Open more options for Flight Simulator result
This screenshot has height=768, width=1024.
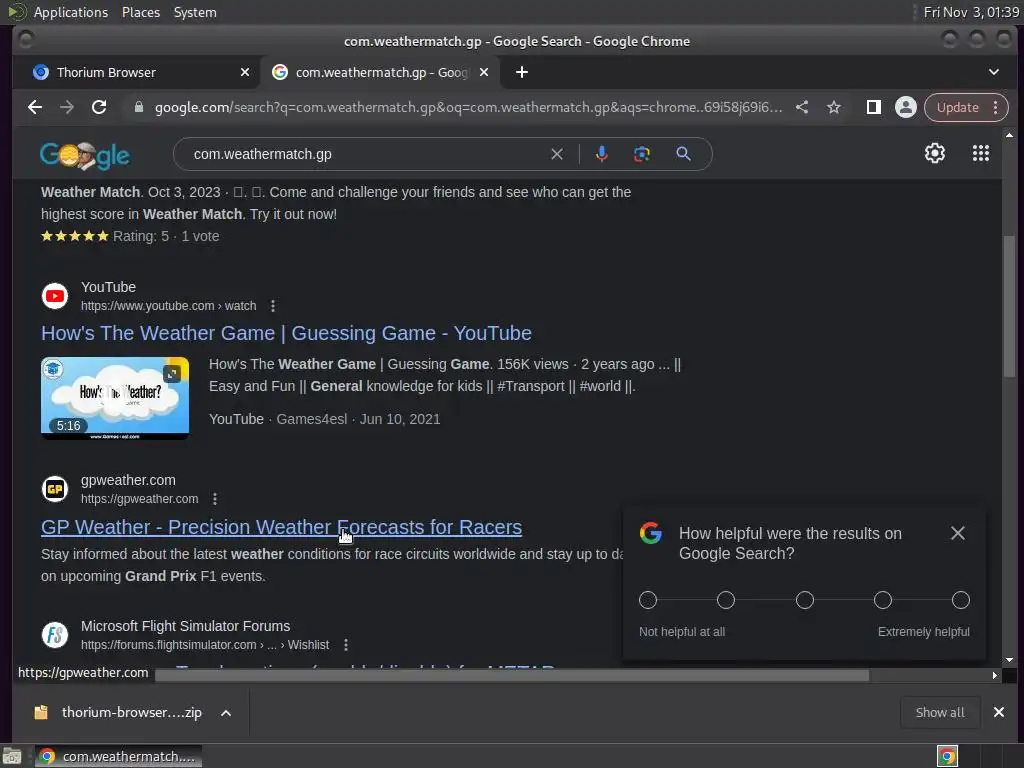click(346, 645)
